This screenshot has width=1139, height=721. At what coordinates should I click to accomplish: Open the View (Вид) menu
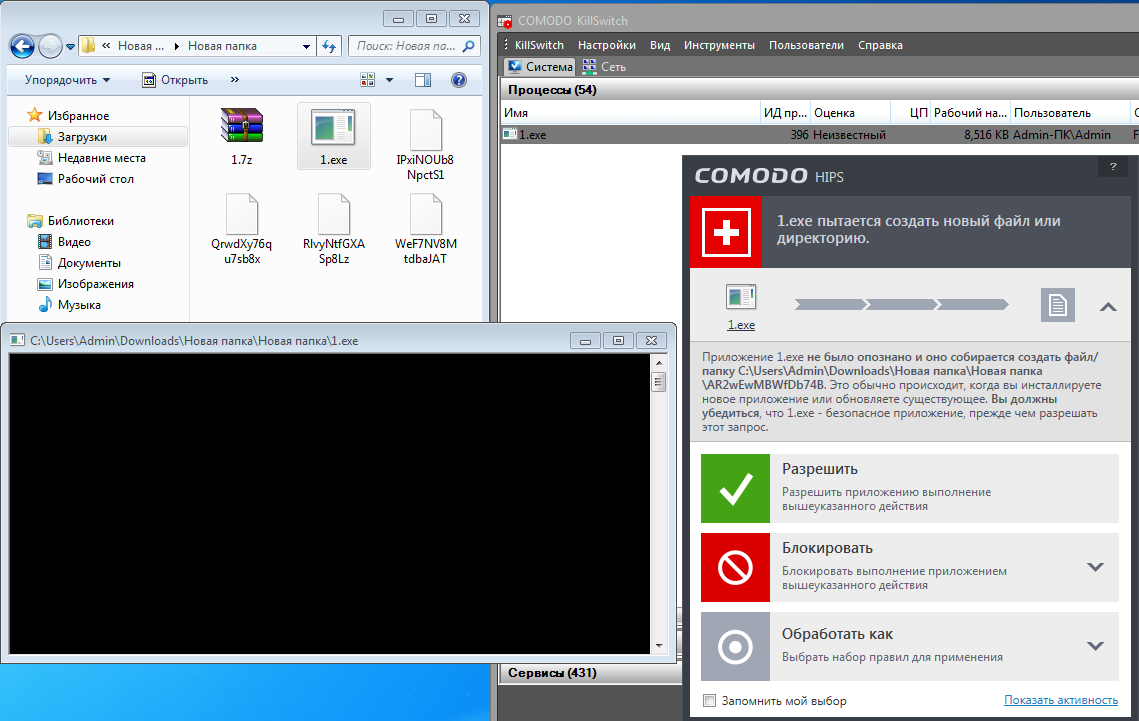pos(660,45)
